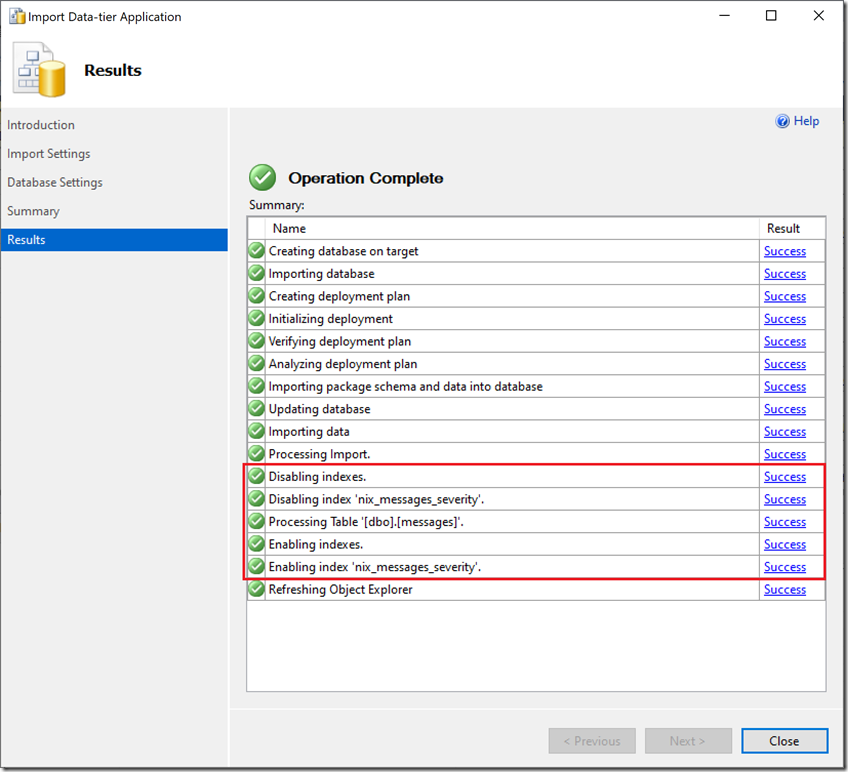848x772 pixels.
Task: Click green check beside Initializing deployment
Action: point(256,318)
